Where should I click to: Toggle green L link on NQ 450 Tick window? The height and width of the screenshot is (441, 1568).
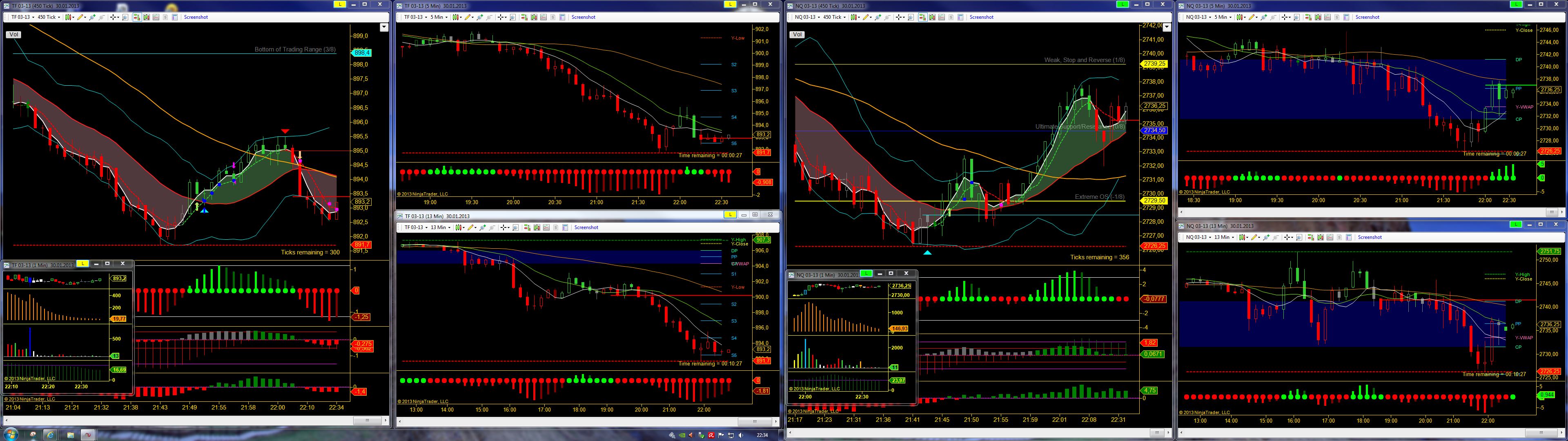(x=1122, y=4)
